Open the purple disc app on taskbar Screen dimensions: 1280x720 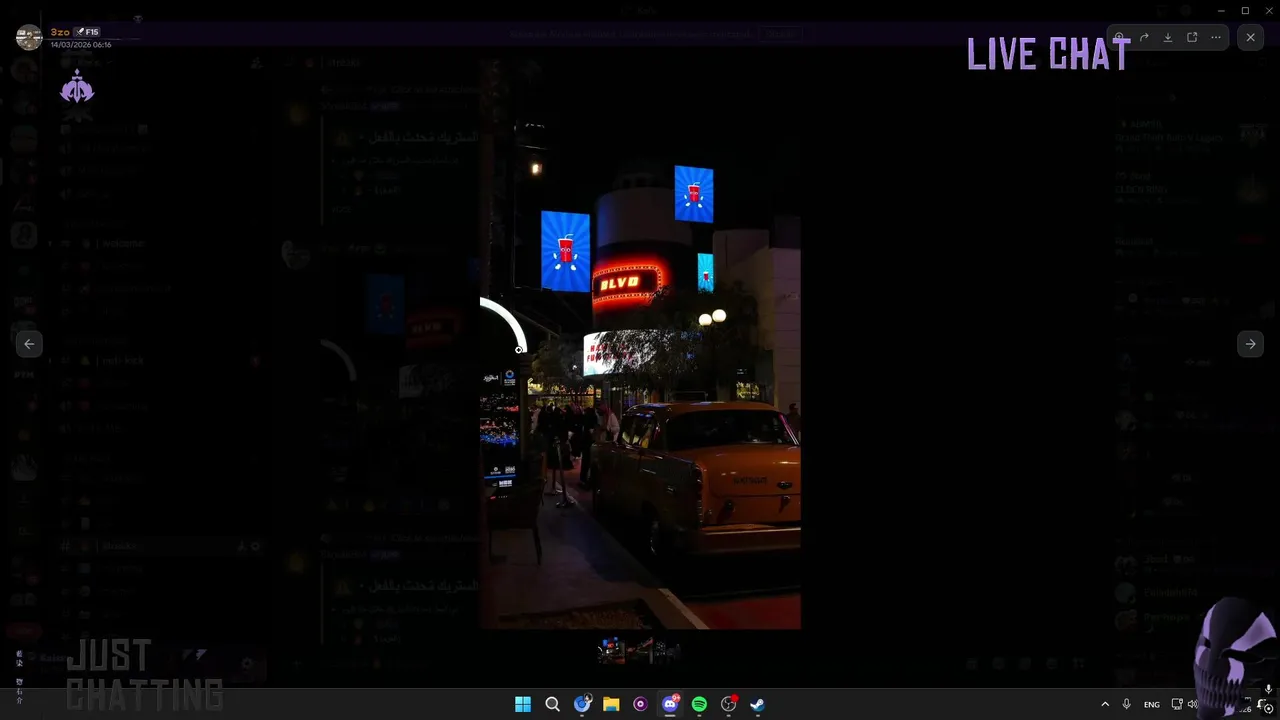[640, 704]
